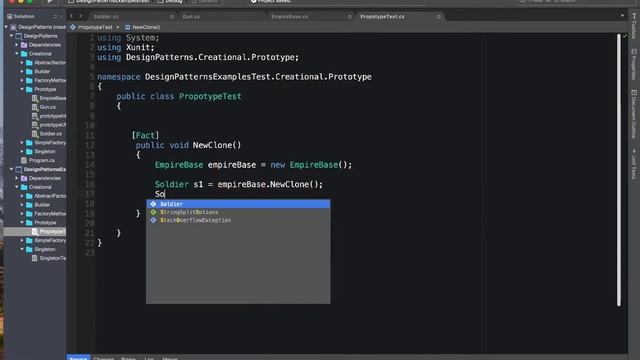Click the PropotypeTest class name in code
The width and height of the screenshot is (640, 360).
point(210,96)
